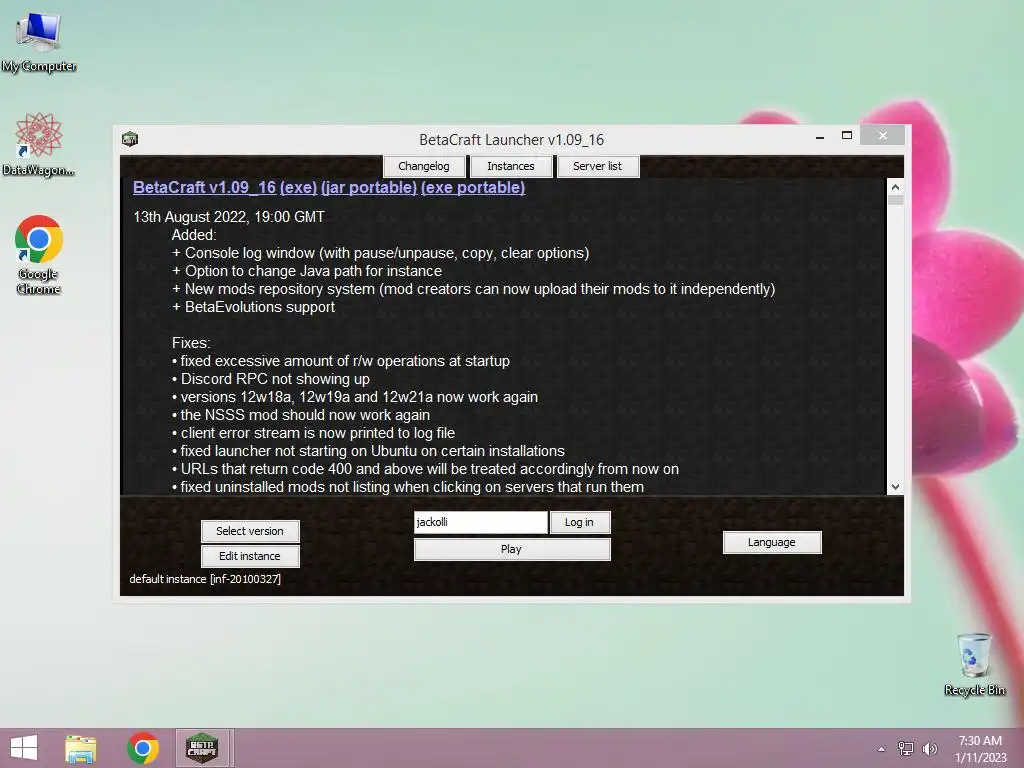Screen dimensions: 1024x768
Task: Select the DataWagon desktop shortcut
Action: tap(39, 144)
